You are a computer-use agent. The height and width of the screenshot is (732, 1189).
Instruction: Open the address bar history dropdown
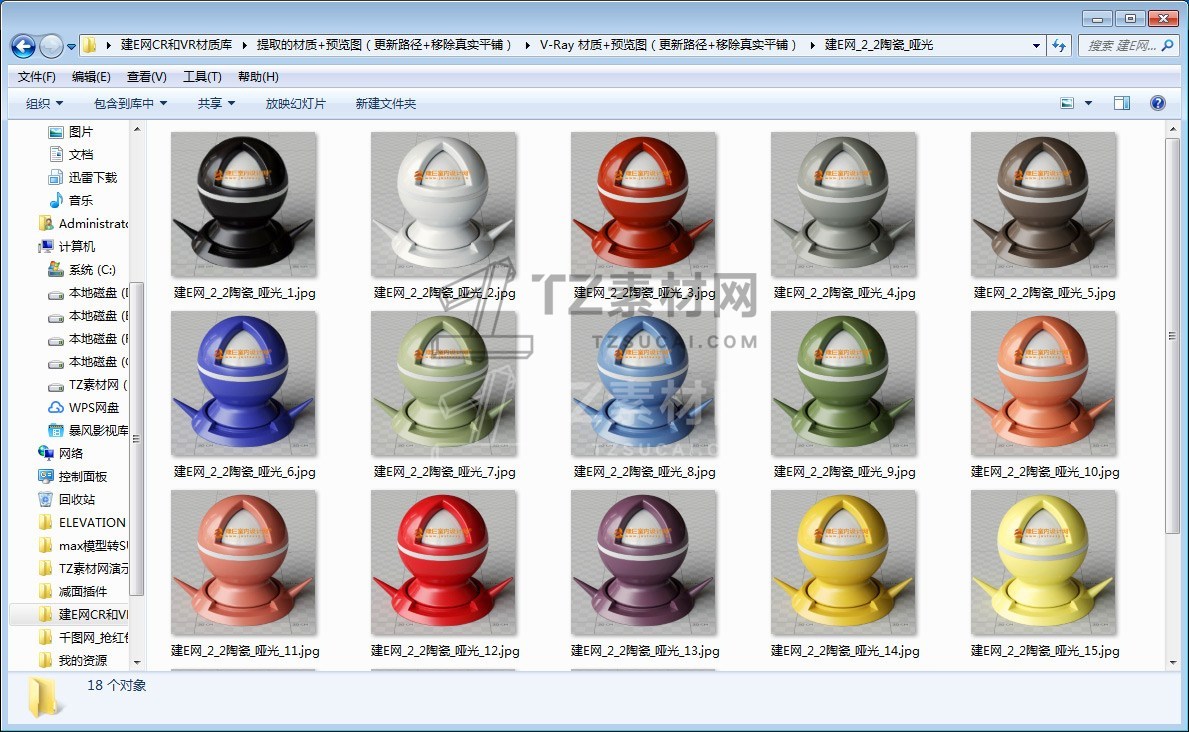tap(1036, 46)
